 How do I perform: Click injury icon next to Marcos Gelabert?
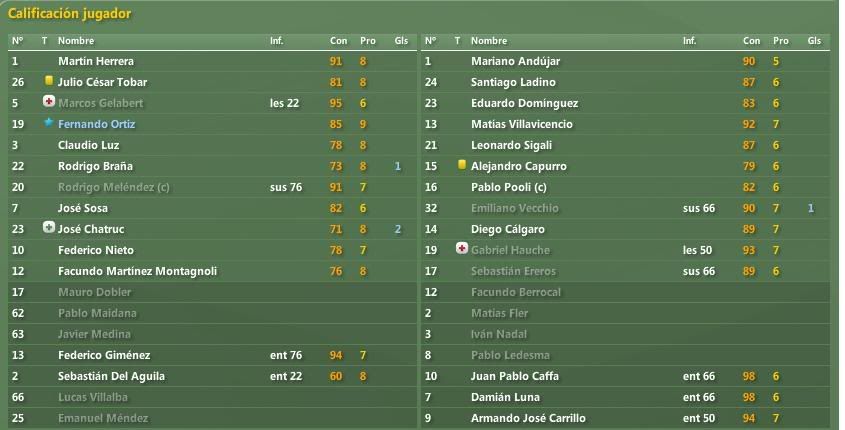coord(49,101)
